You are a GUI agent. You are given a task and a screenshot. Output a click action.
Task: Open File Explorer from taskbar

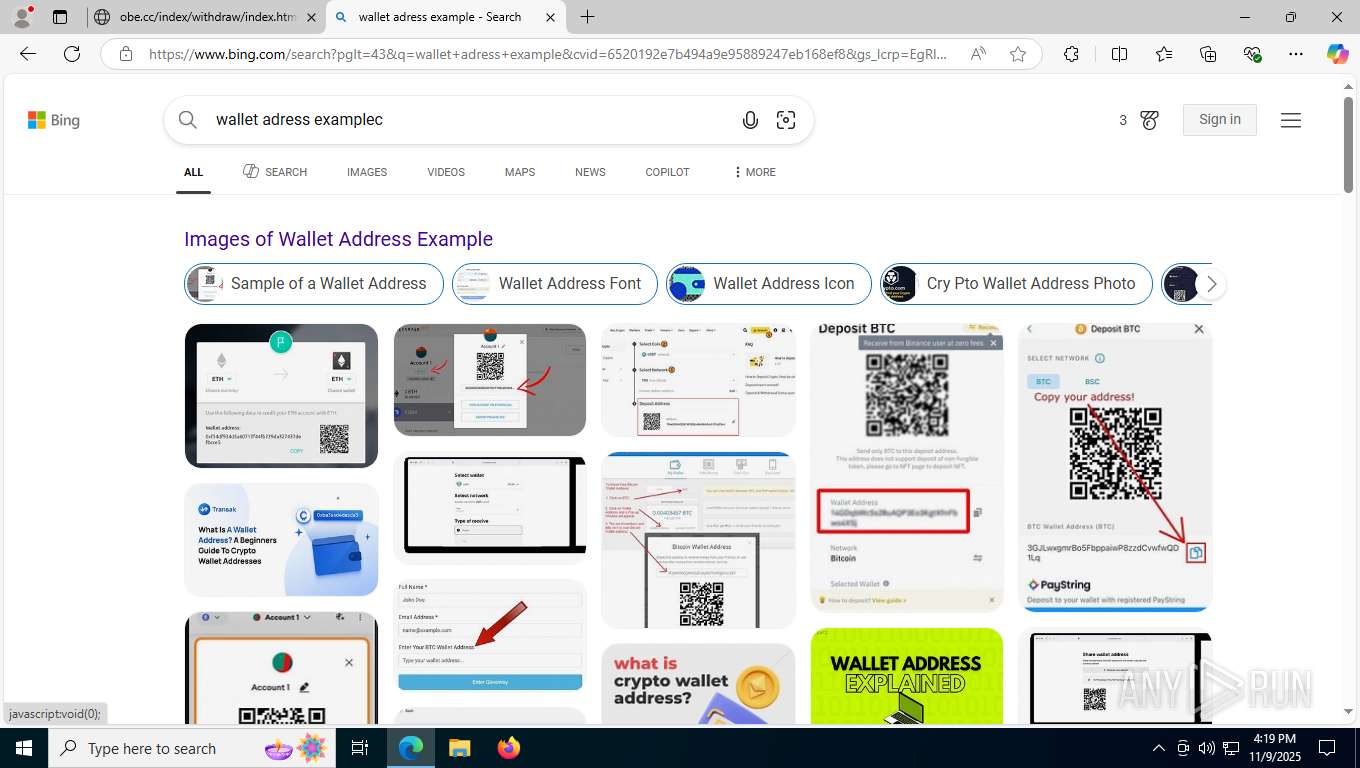(459, 748)
